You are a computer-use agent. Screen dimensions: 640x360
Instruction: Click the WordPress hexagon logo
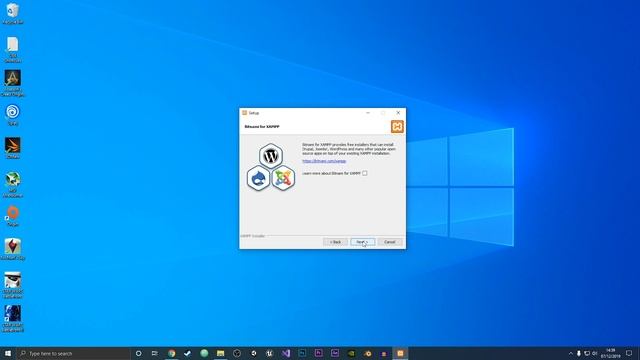(271, 156)
